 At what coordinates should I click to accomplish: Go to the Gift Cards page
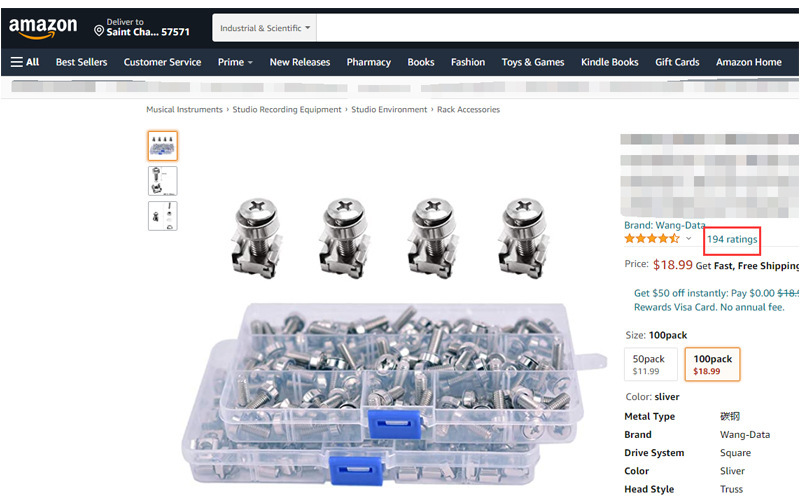tap(677, 62)
